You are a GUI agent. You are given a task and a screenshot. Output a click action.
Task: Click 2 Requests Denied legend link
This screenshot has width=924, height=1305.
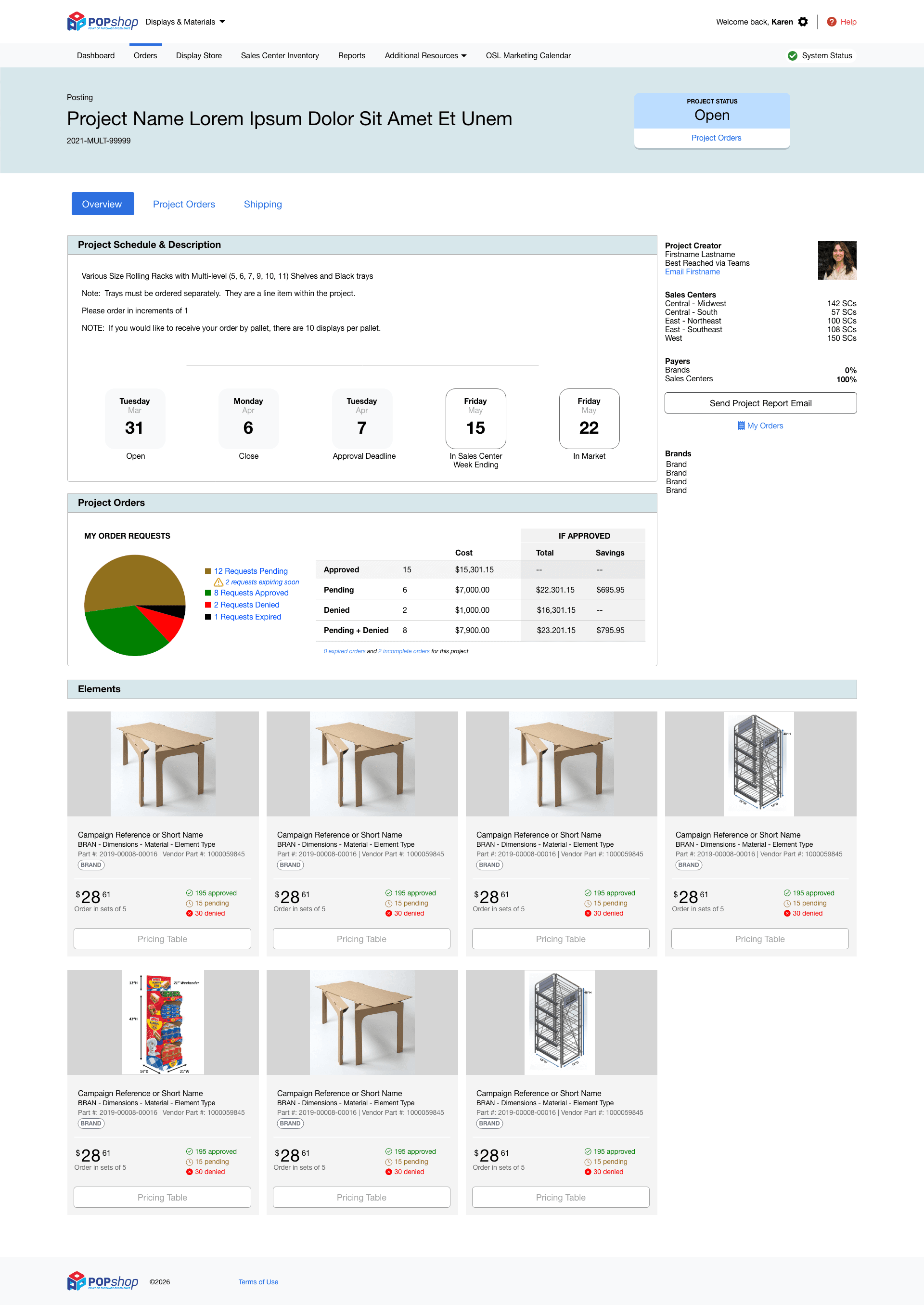pos(246,605)
